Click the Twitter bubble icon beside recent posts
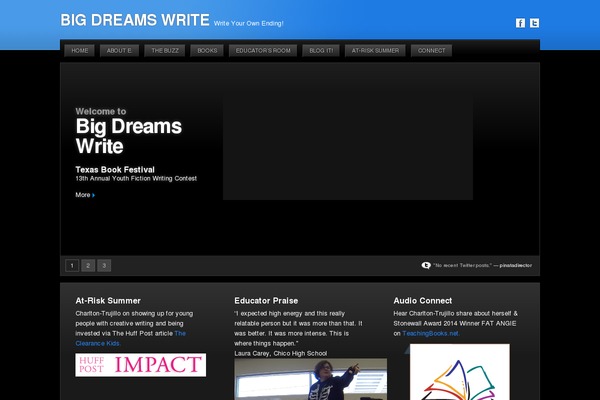 (x=426, y=265)
